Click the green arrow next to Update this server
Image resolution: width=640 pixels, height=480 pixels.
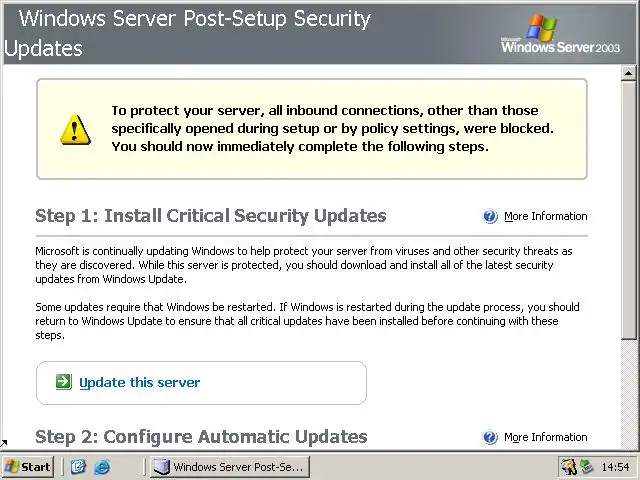(x=64, y=382)
